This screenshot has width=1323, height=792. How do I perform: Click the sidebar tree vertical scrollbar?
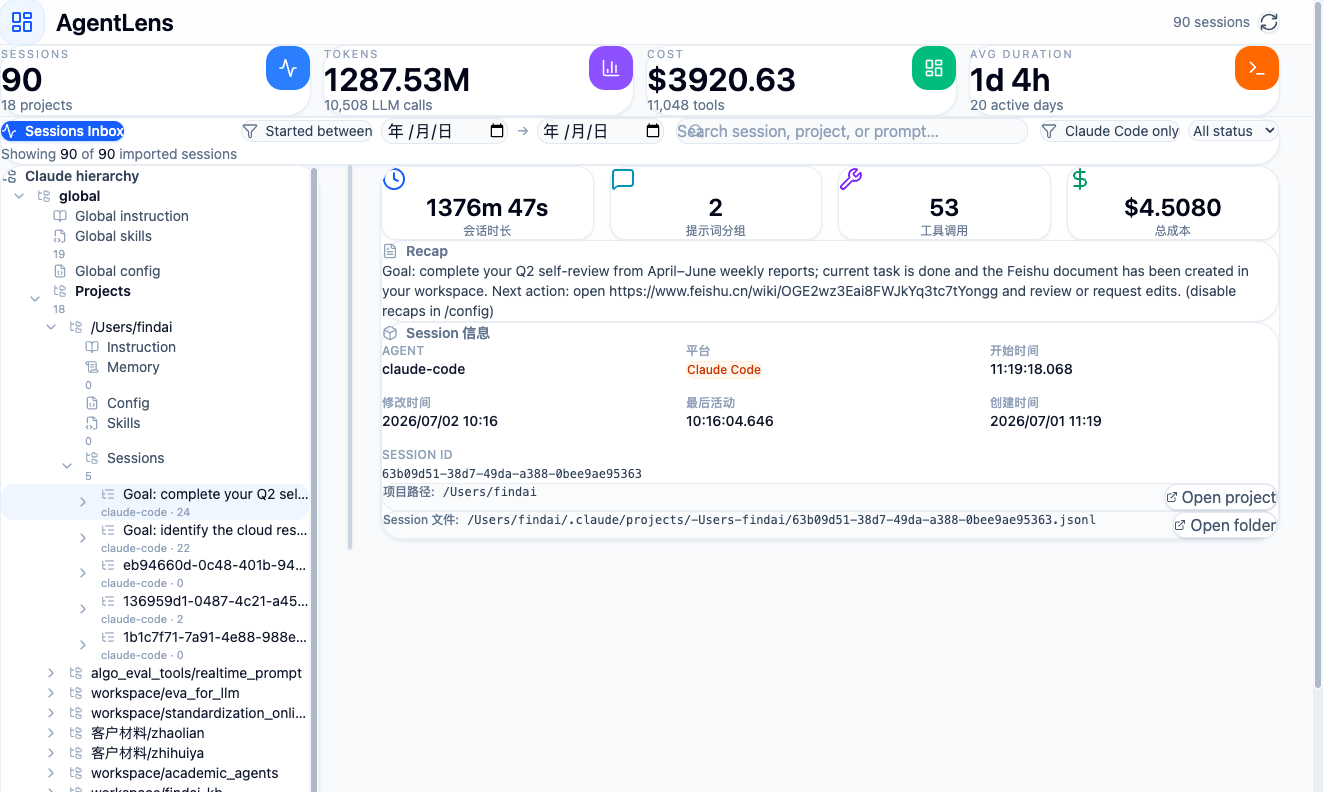click(314, 480)
